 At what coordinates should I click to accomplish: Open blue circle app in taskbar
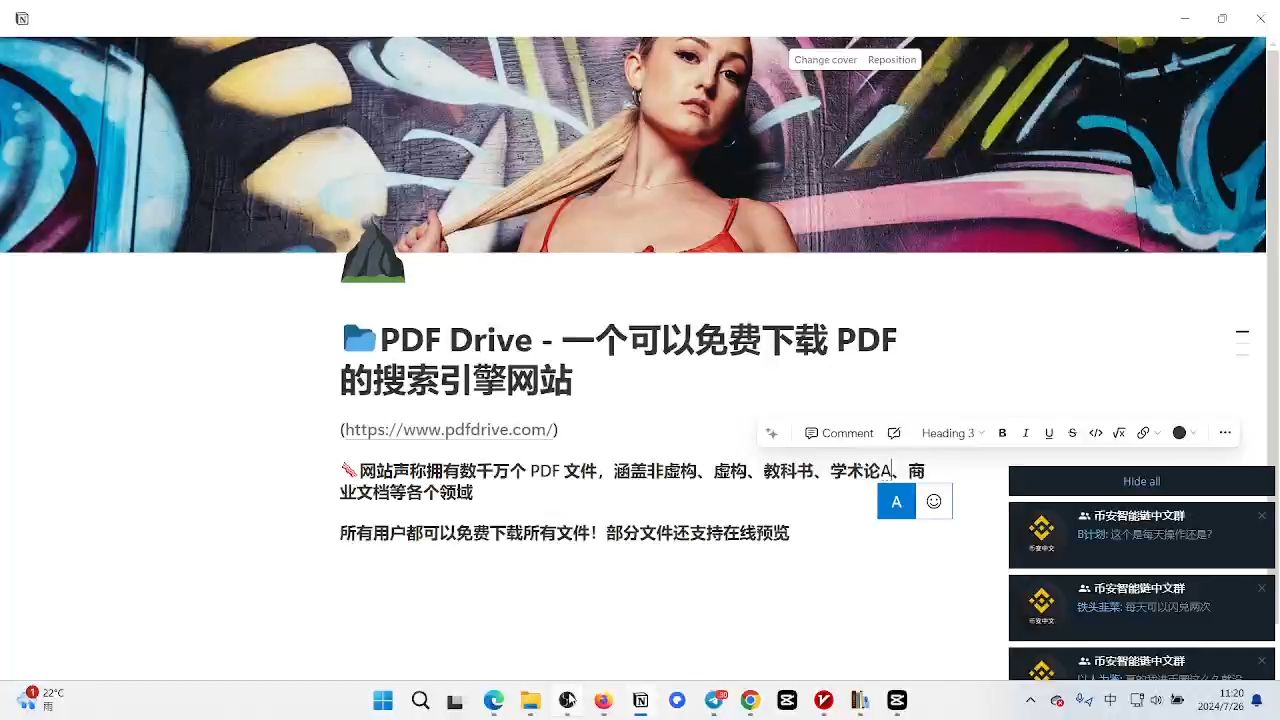point(677,700)
